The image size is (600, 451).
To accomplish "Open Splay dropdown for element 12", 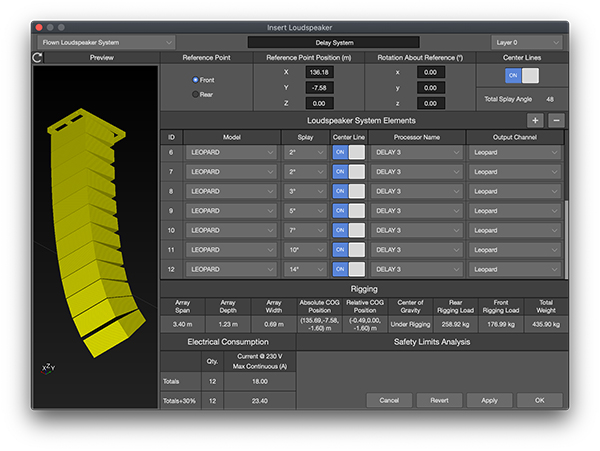I will (x=305, y=269).
